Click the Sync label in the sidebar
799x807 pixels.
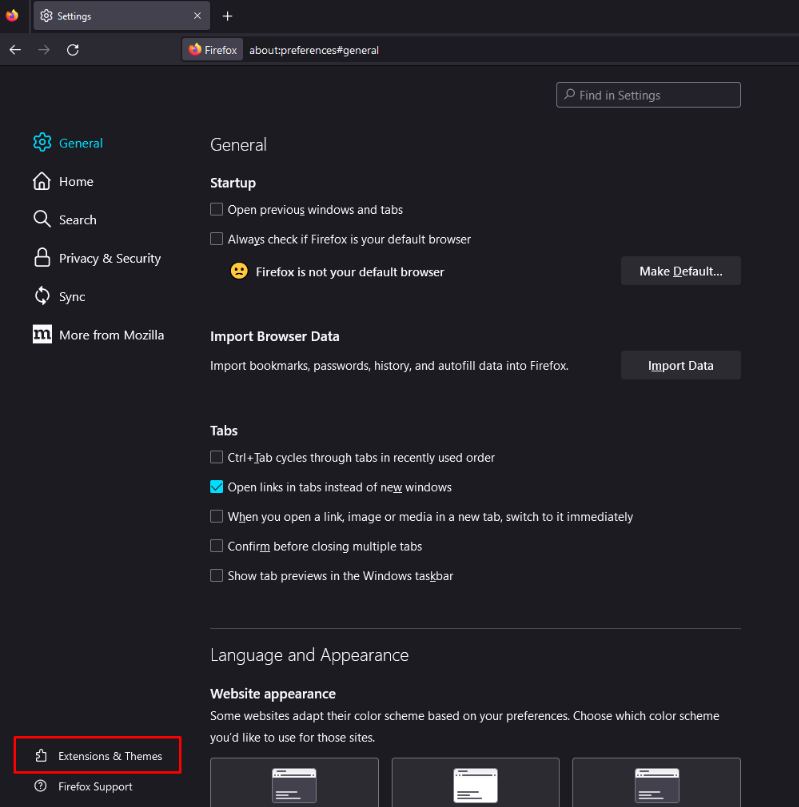click(72, 297)
